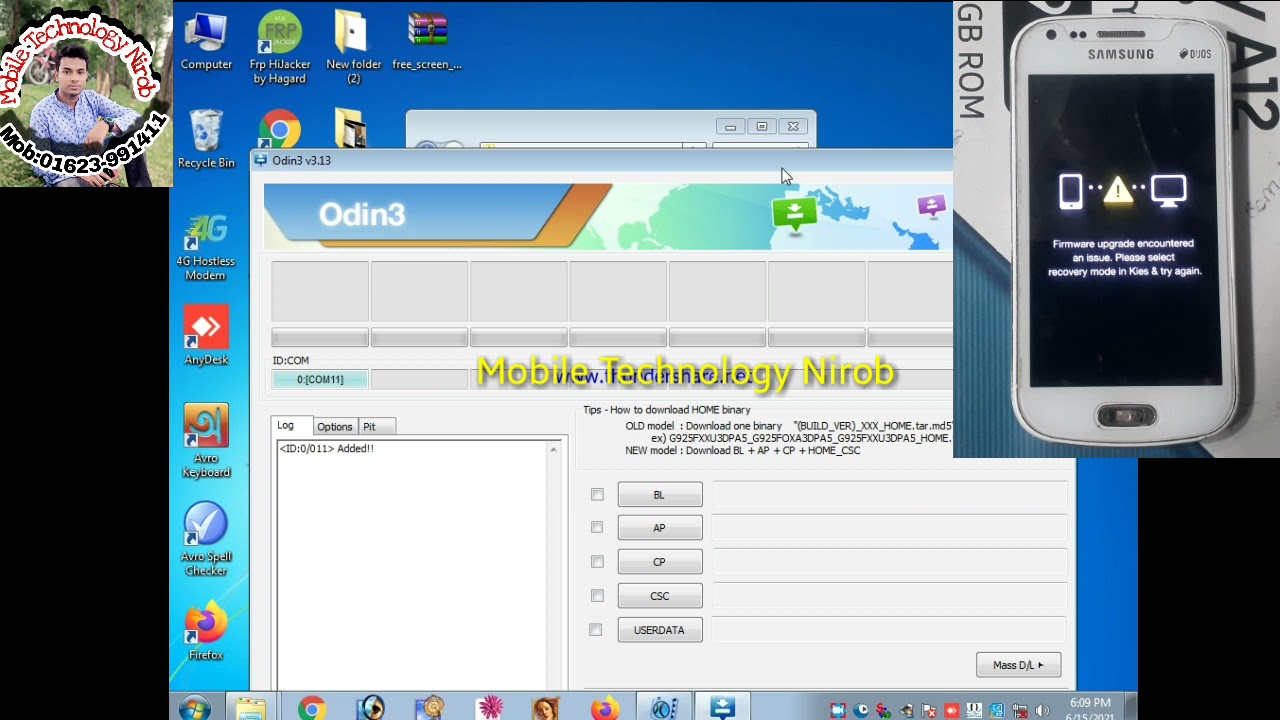The width and height of the screenshot is (1280, 720).
Task: Select the 0:[COM11] port box
Action: (320, 379)
